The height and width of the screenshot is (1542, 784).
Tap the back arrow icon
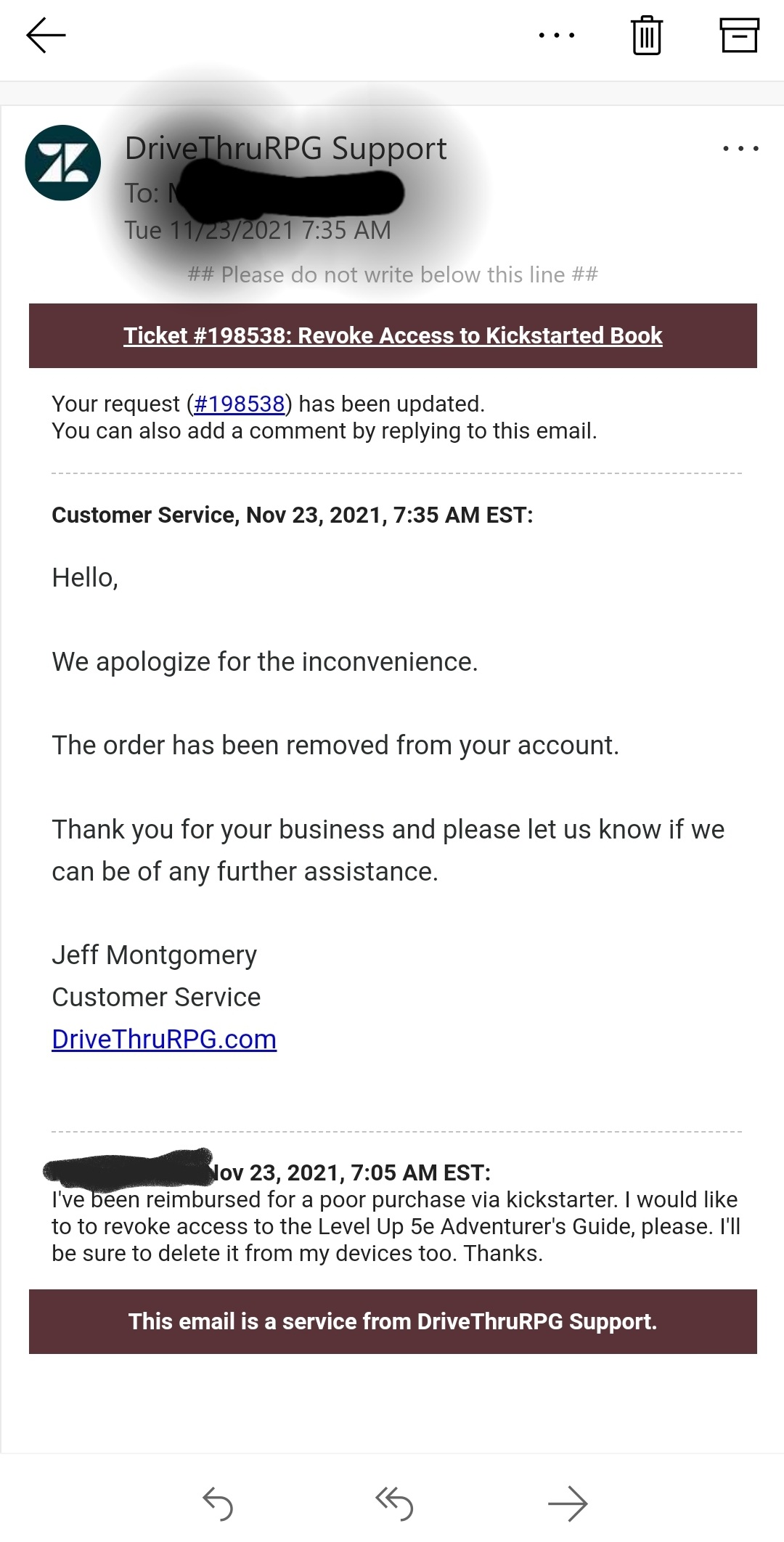point(46,35)
